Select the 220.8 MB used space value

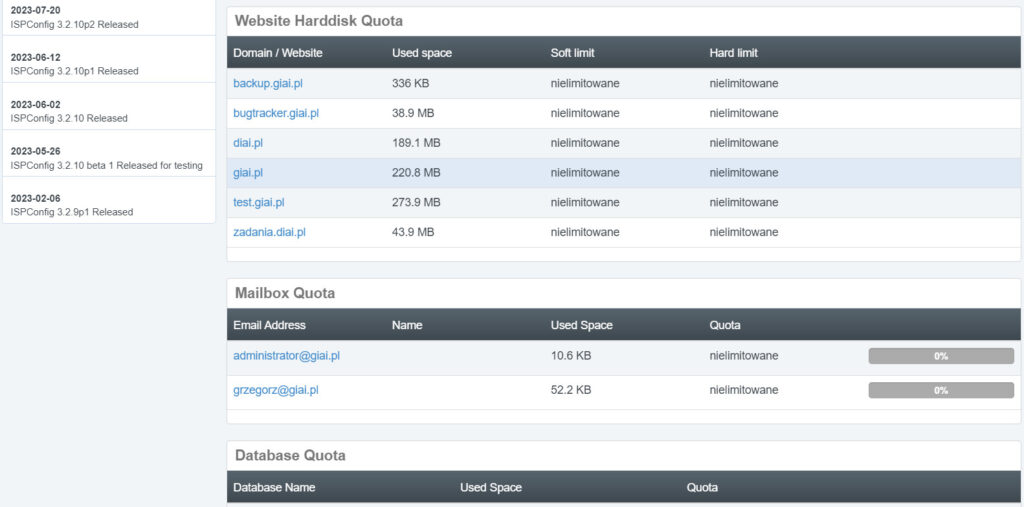point(416,172)
